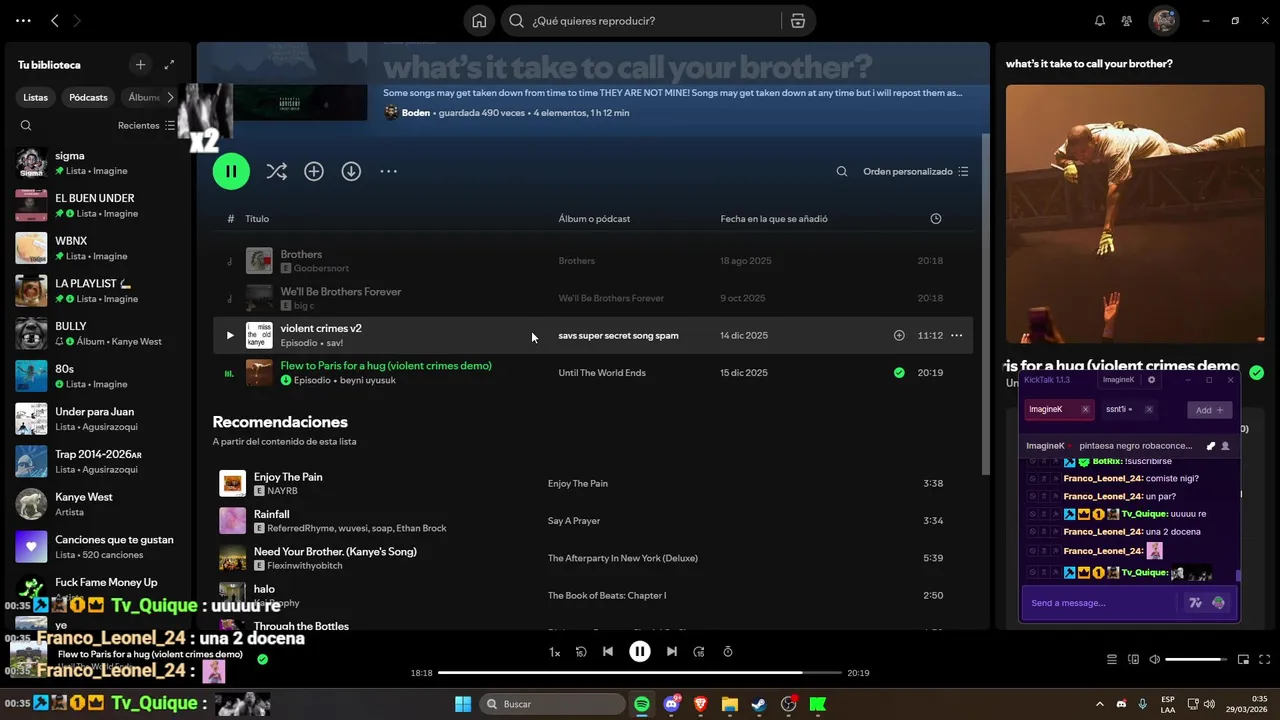The image size is (1280, 720).
Task: Open the Windows Start button
Action: pyautogui.click(x=463, y=704)
